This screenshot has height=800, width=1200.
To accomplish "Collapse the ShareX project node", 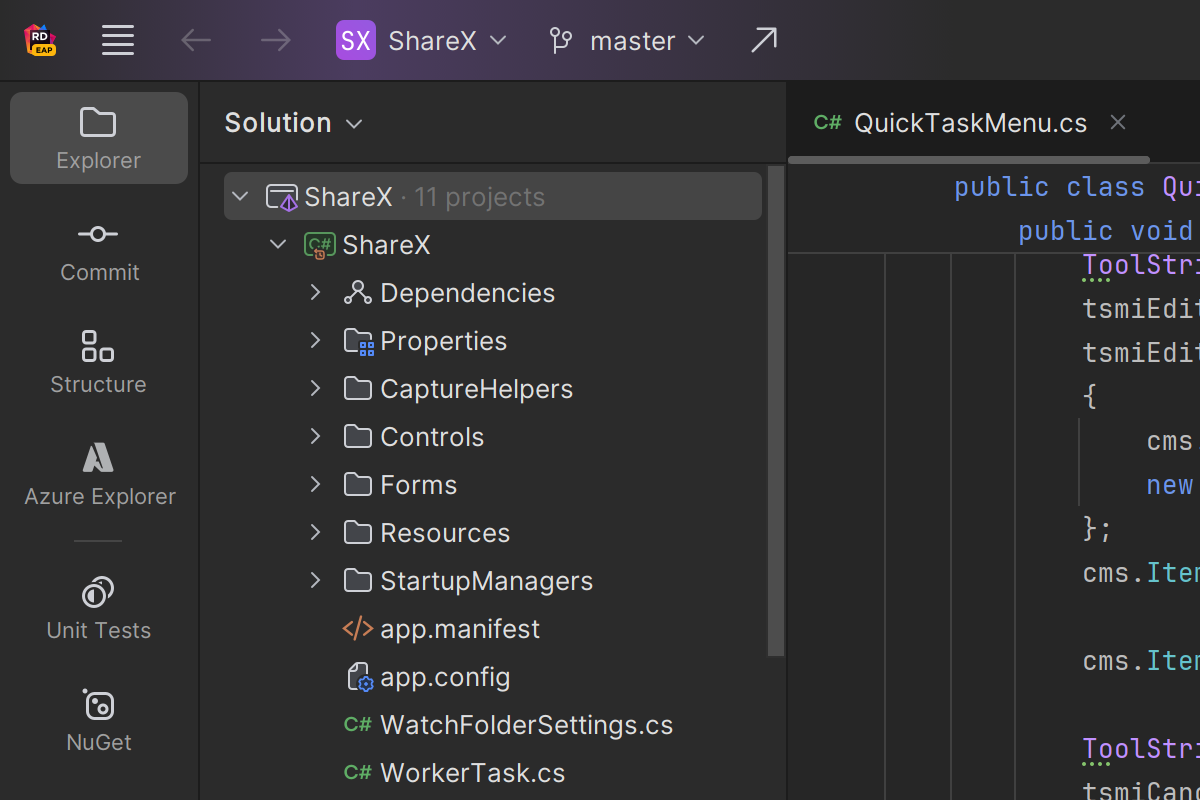I will (278, 244).
